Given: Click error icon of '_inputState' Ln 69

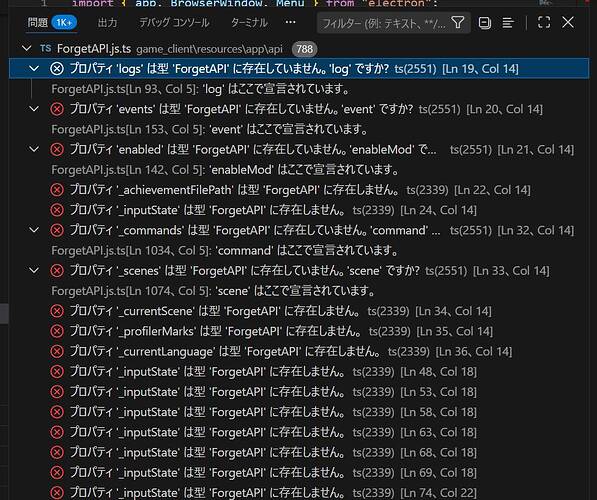Looking at the screenshot, I should coord(57,472).
